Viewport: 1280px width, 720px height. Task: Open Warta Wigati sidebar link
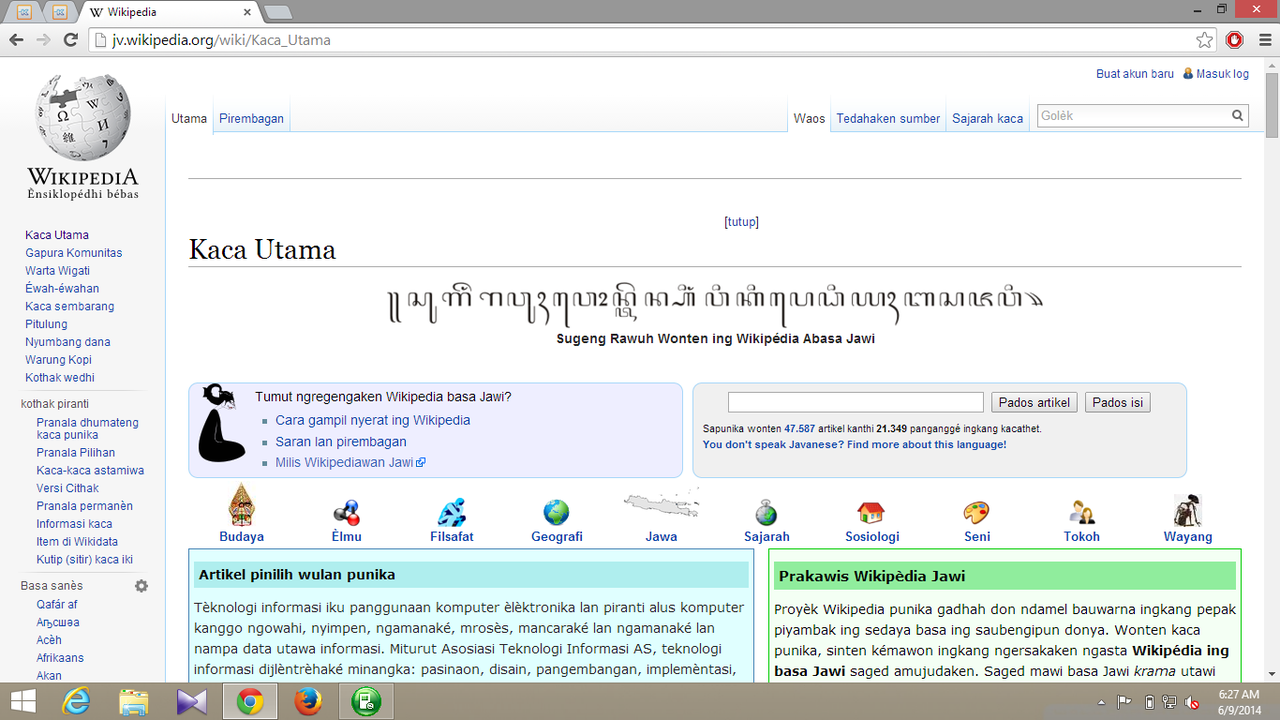[58, 271]
